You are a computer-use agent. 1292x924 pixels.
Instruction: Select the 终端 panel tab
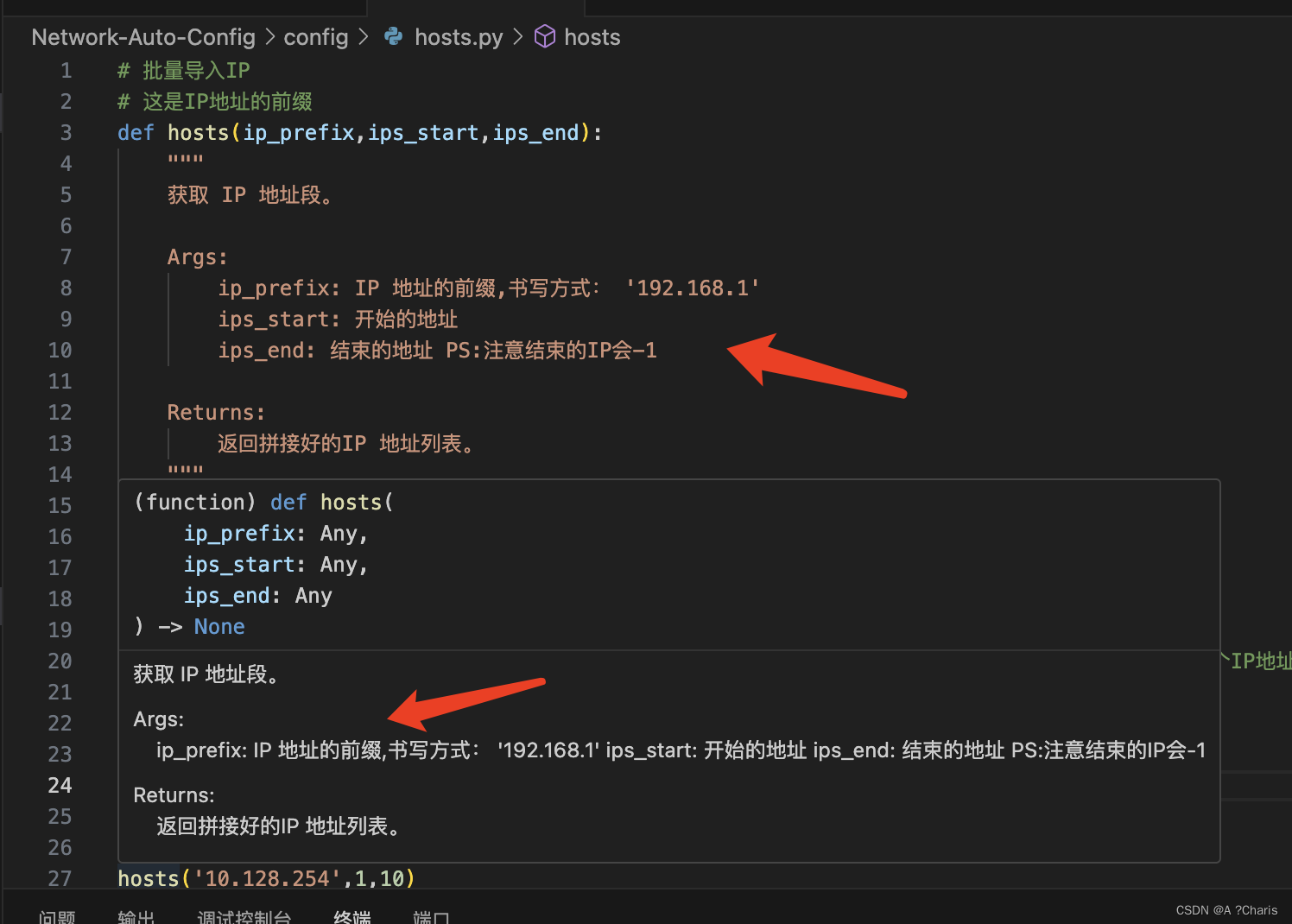tap(352, 916)
